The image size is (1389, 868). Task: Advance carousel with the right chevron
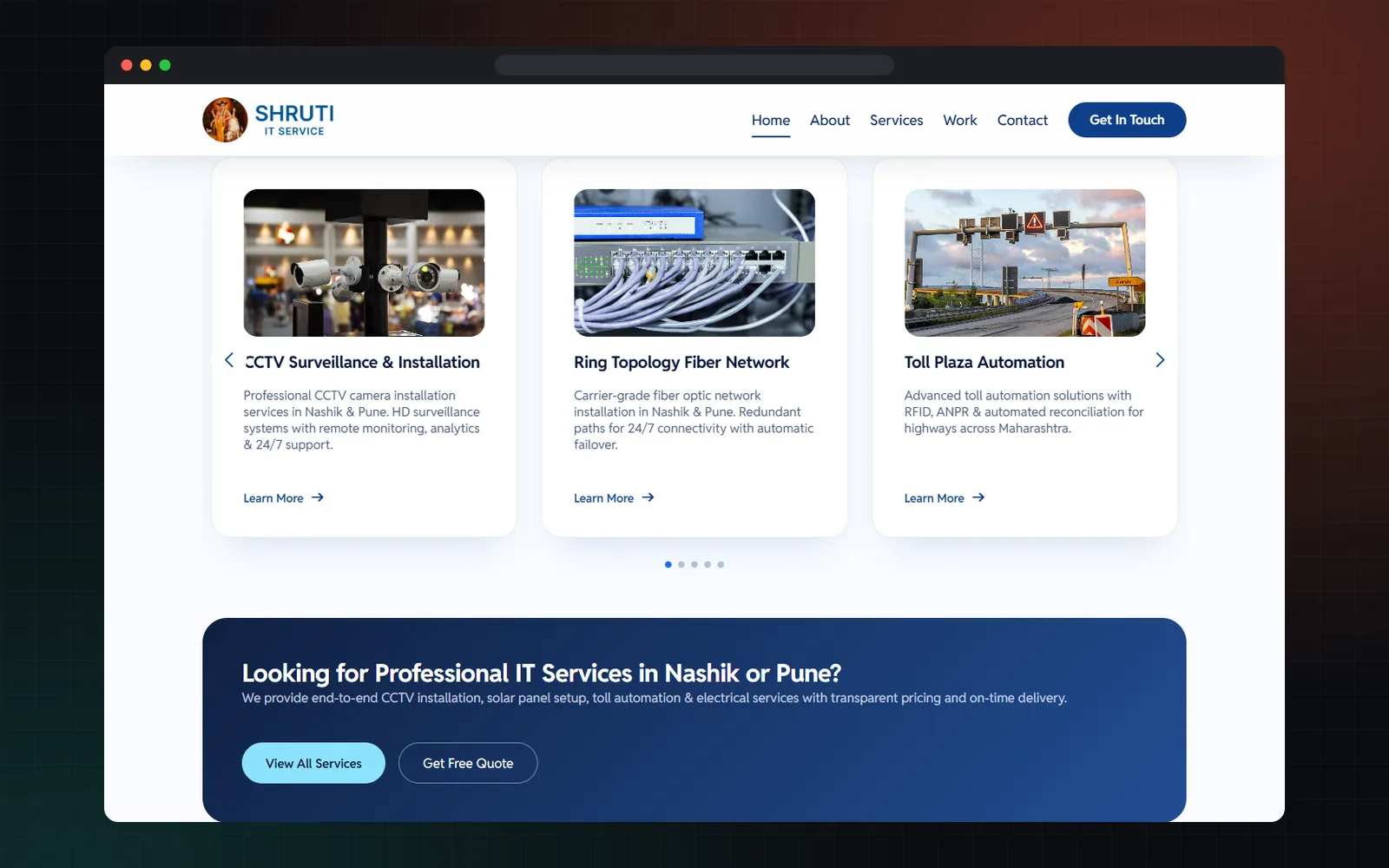[1160, 359]
